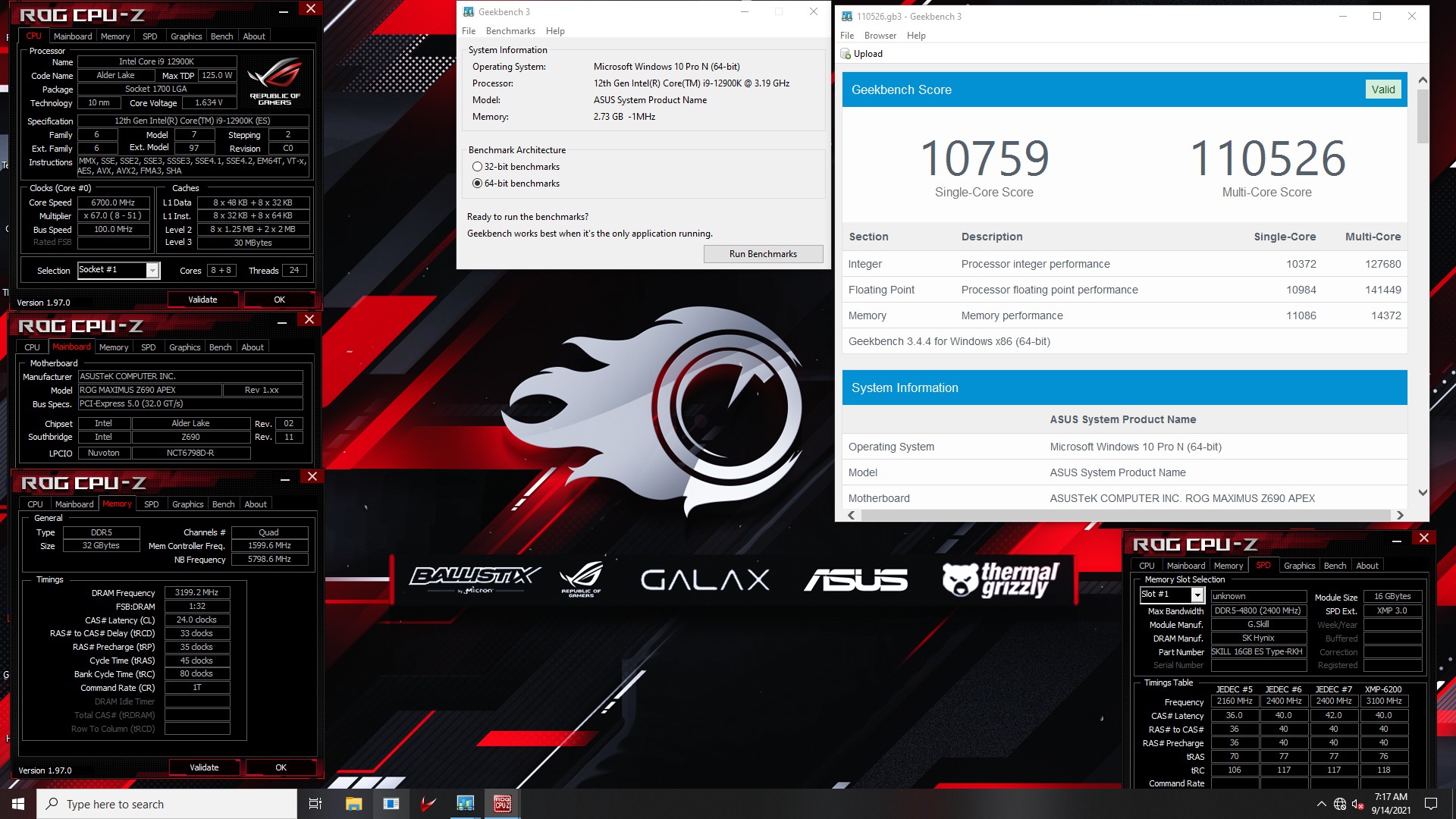
Task: Click the Intel Core i9 12900K name field
Action: (156, 61)
